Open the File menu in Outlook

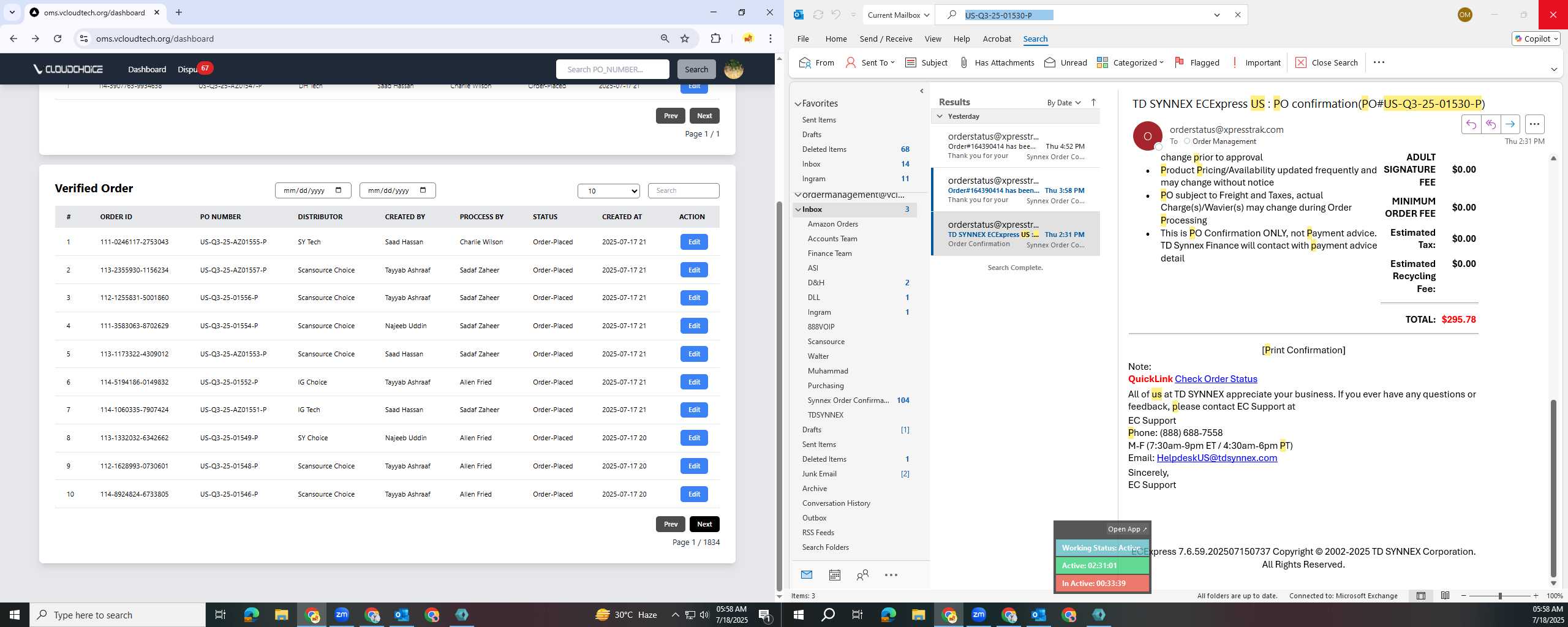803,39
